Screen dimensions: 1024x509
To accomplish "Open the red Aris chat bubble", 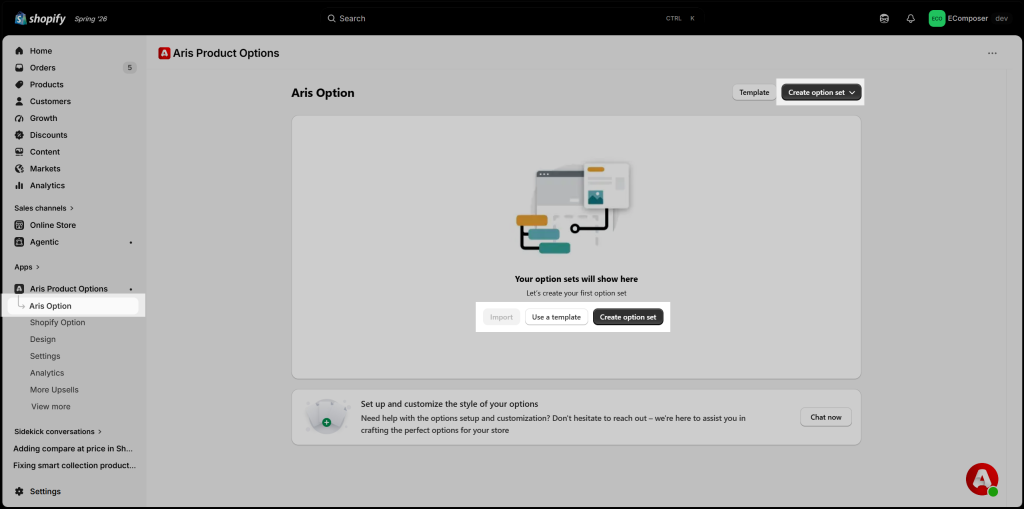I will point(982,480).
